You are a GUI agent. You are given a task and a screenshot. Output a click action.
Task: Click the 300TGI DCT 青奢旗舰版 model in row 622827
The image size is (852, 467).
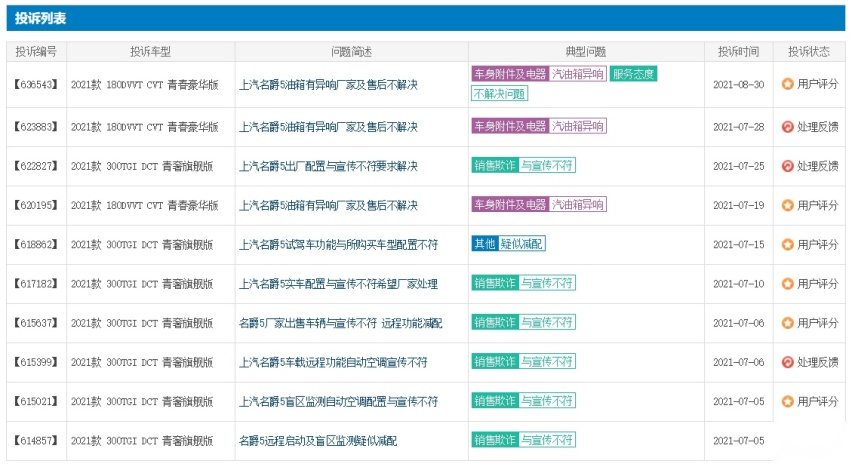pyautogui.click(x=142, y=166)
